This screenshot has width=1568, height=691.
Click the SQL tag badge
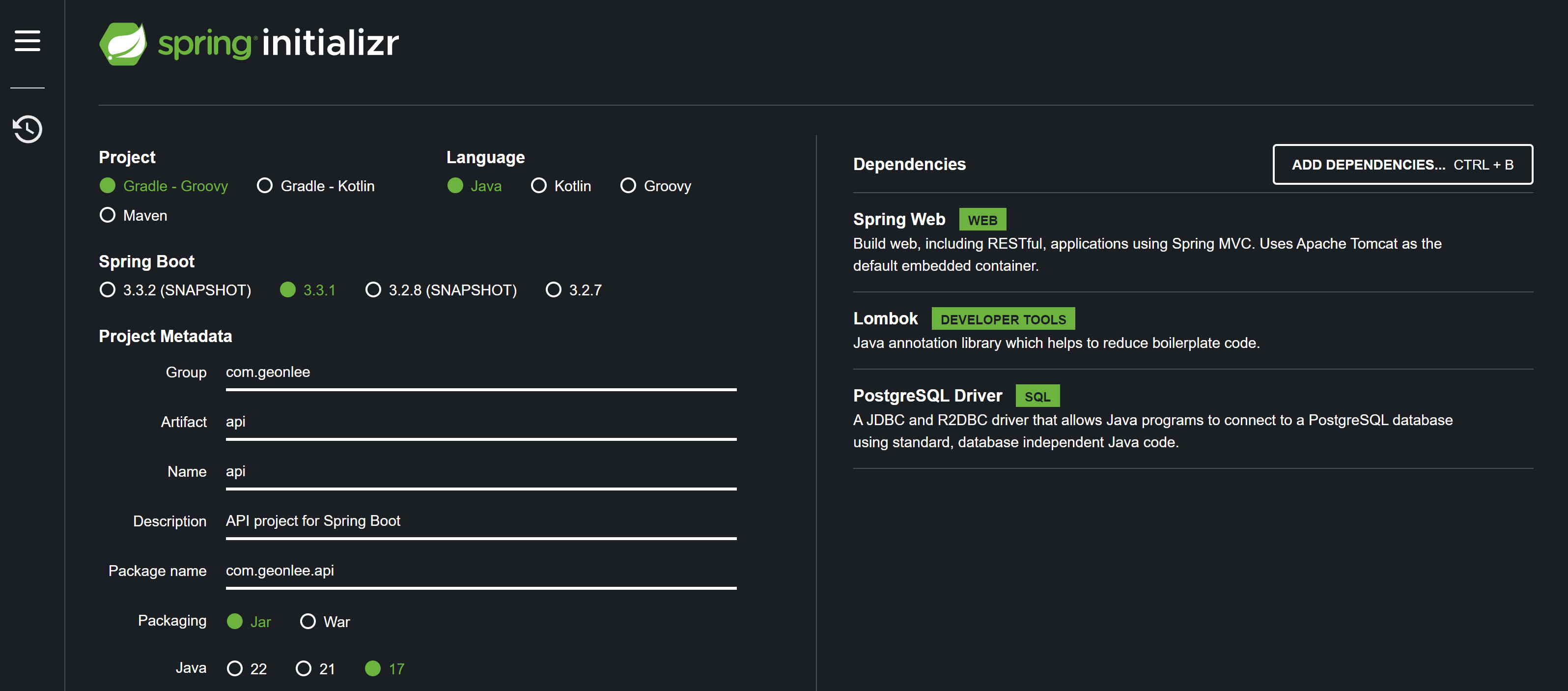coord(1036,396)
